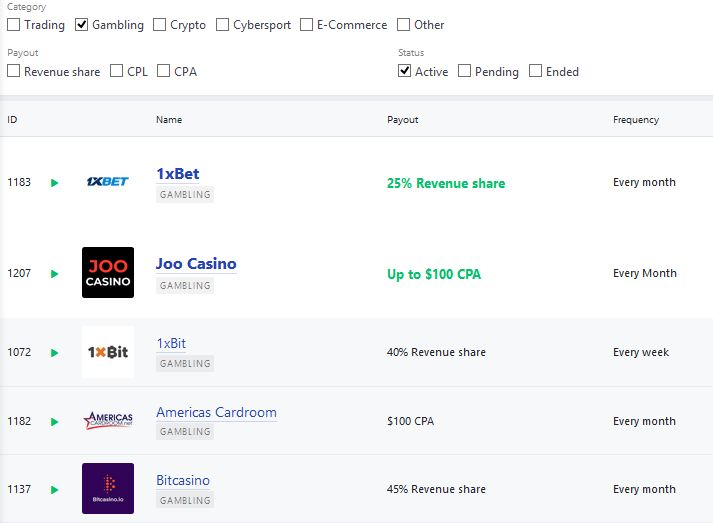This screenshot has height=523, width=713.
Task: Click the Payout column header
Action: [x=402, y=120]
